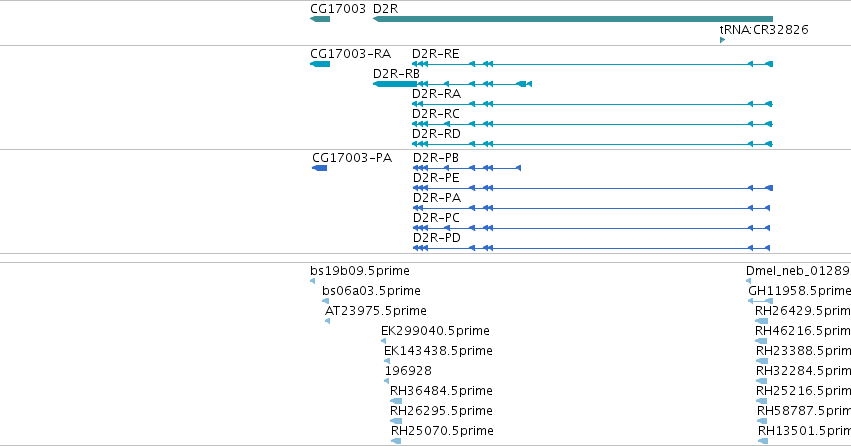Select the D2R gene span bar
The width and height of the screenshot is (851, 446).
573,20
